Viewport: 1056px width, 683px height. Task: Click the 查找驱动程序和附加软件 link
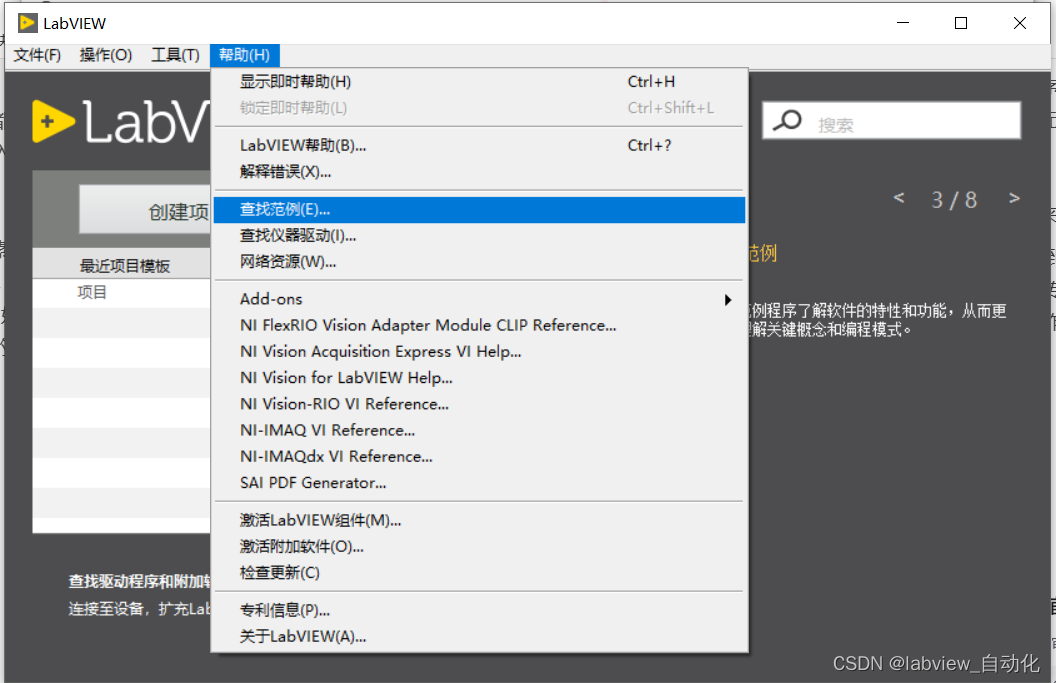click(139, 581)
